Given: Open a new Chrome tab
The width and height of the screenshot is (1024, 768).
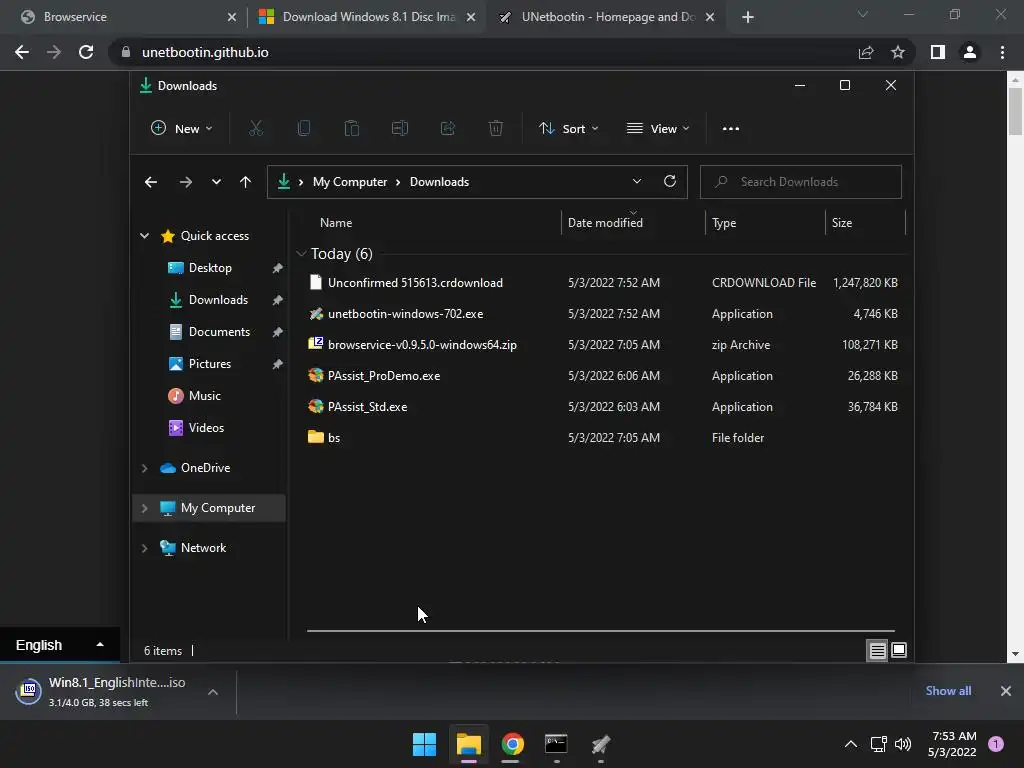Looking at the screenshot, I should click(748, 17).
